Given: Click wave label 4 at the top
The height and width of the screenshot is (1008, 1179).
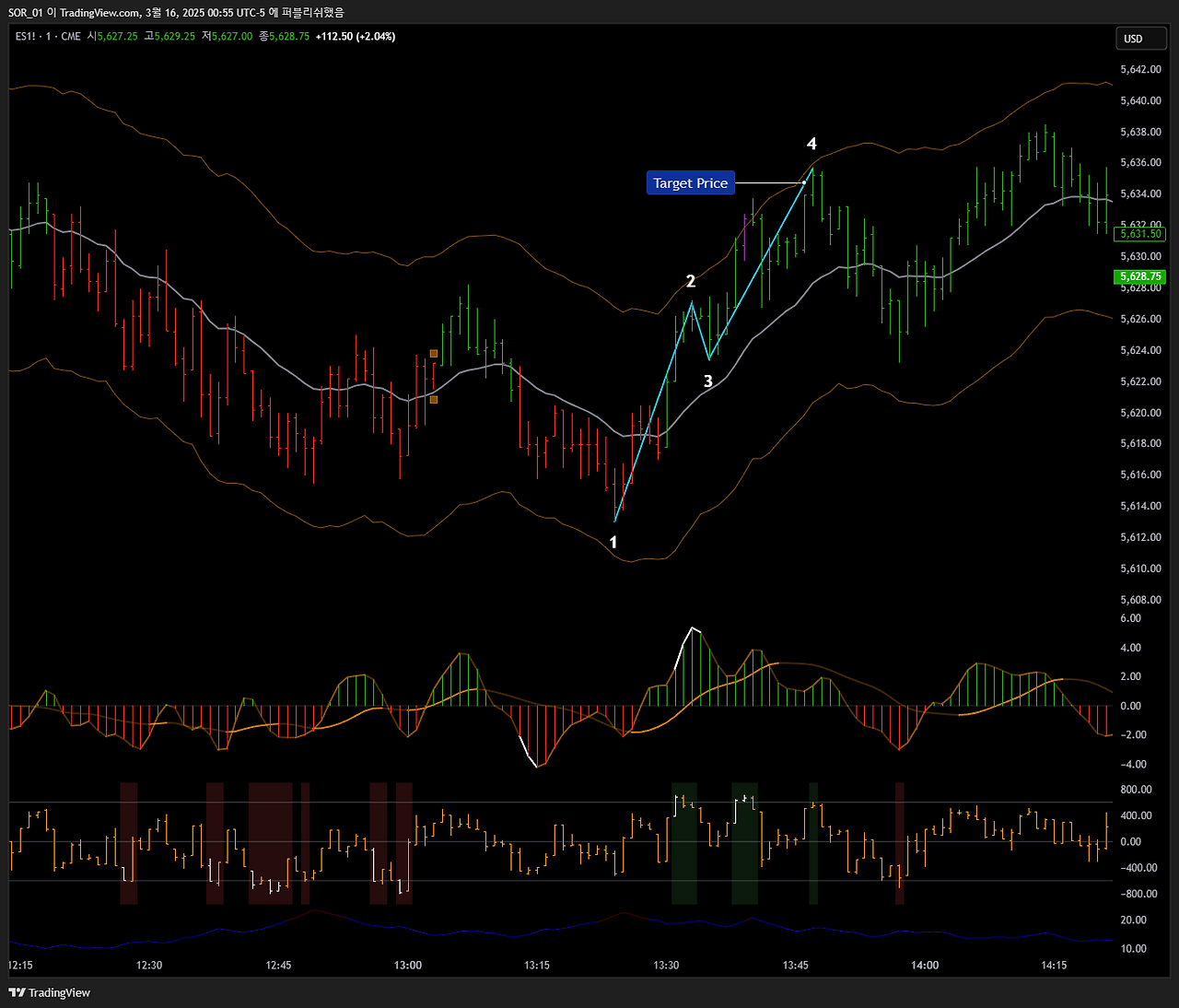Looking at the screenshot, I should (811, 144).
